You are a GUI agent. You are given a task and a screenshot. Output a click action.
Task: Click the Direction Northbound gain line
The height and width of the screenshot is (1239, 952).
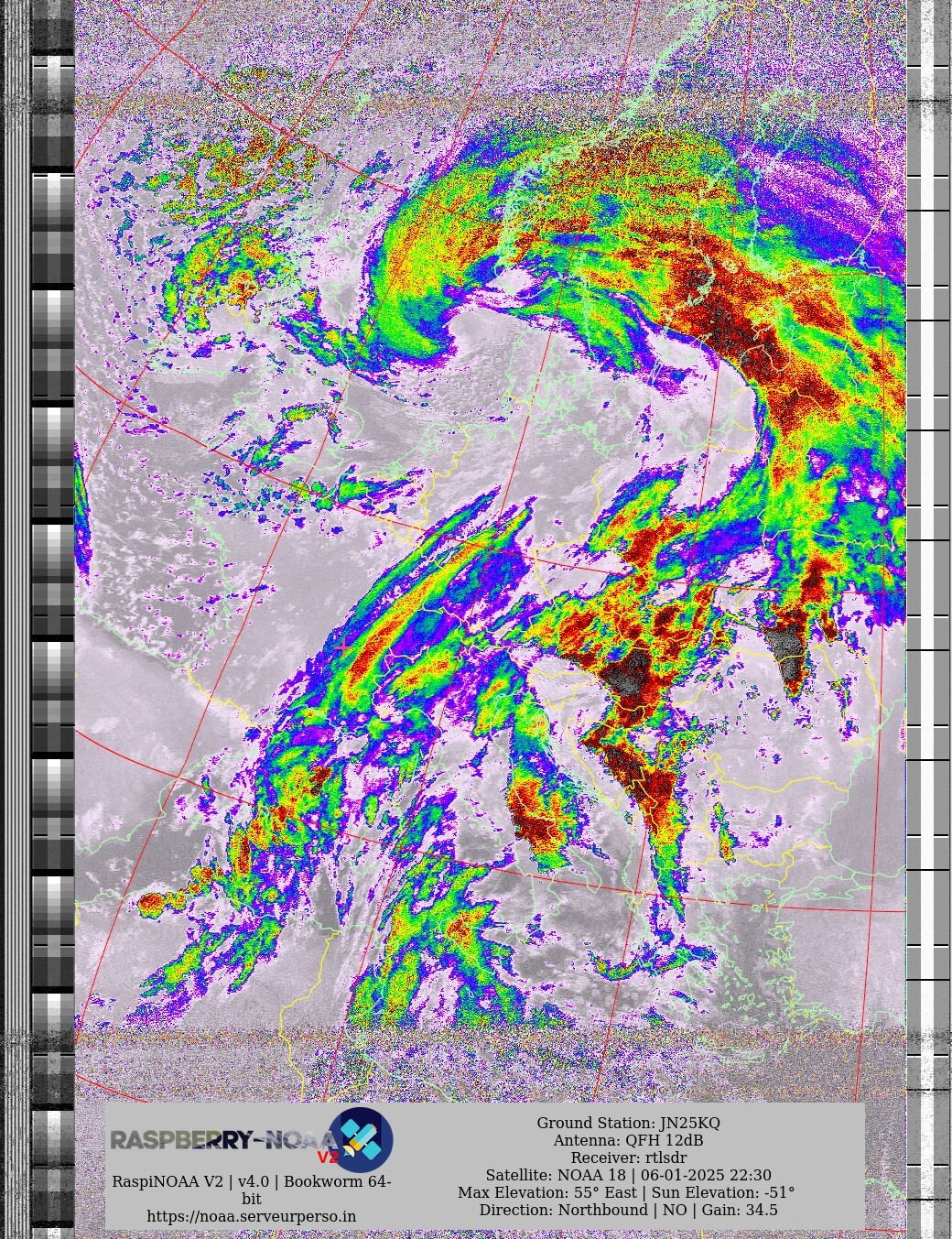point(628,1210)
